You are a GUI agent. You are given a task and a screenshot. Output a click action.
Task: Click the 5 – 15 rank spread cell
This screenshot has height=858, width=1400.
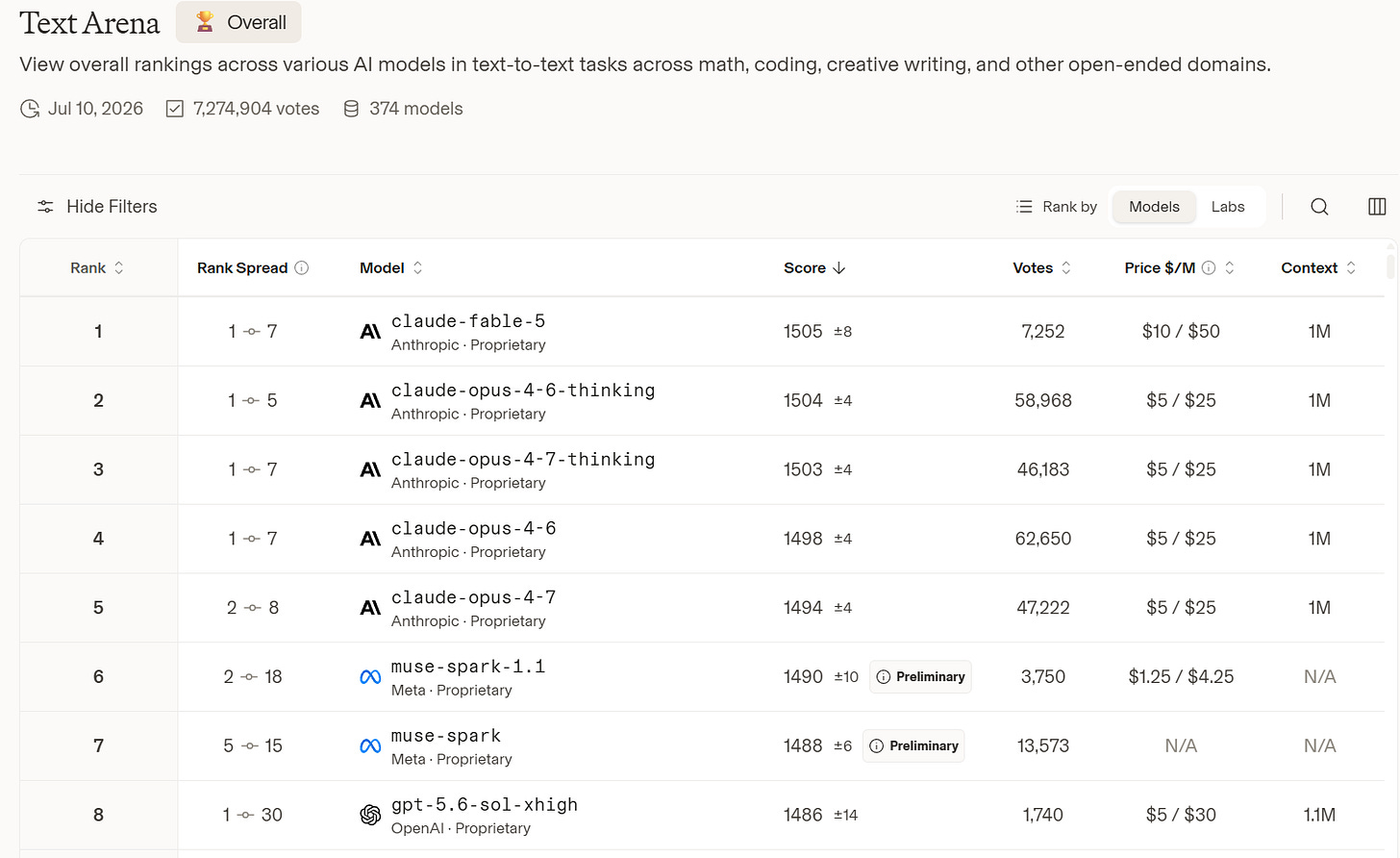coord(253,746)
